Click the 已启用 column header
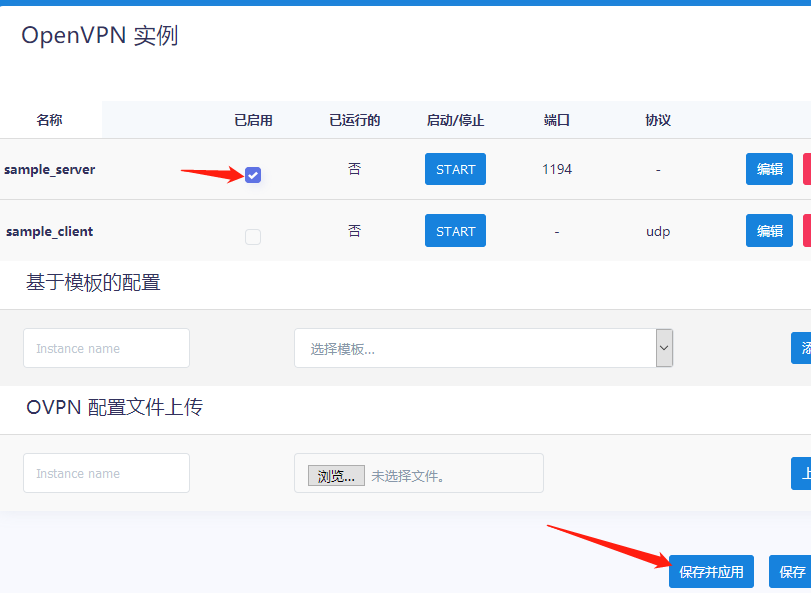The height and width of the screenshot is (593, 811). click(x=253, y=120)
